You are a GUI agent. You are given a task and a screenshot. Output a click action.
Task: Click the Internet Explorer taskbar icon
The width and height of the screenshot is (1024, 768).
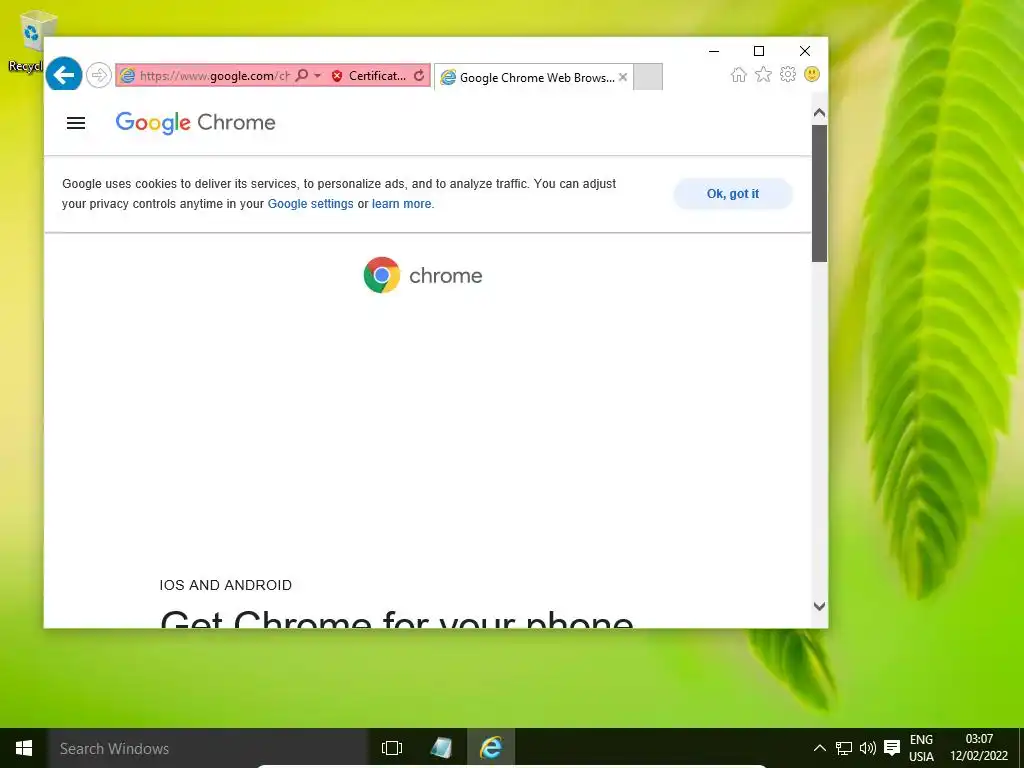[490, 748]
